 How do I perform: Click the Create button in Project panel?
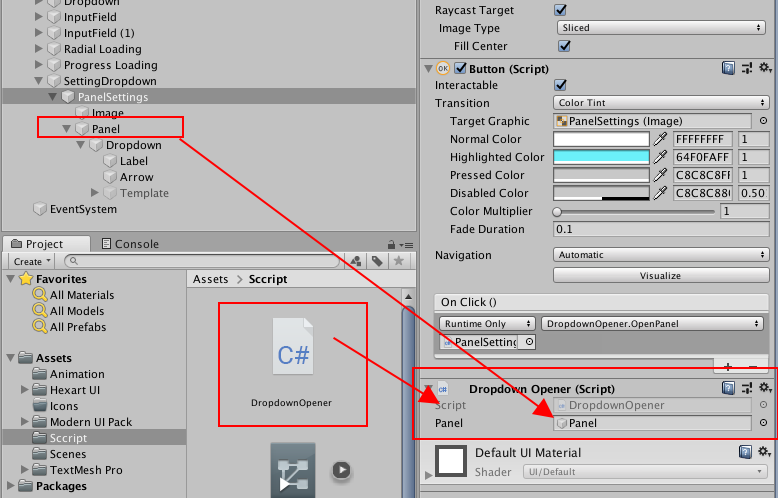tap(30, 261)
